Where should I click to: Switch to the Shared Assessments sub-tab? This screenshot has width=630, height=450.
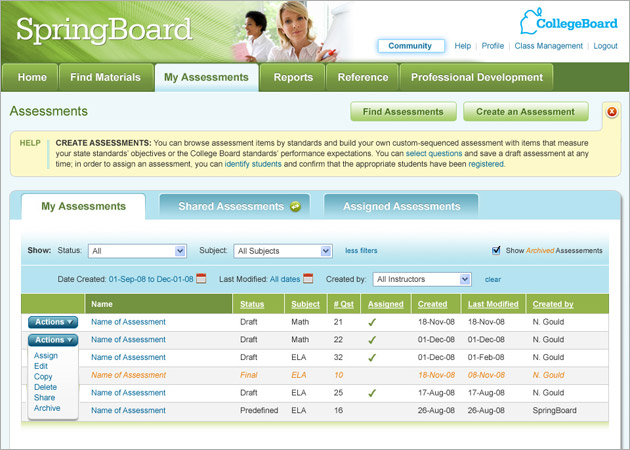tap(235, 207)
